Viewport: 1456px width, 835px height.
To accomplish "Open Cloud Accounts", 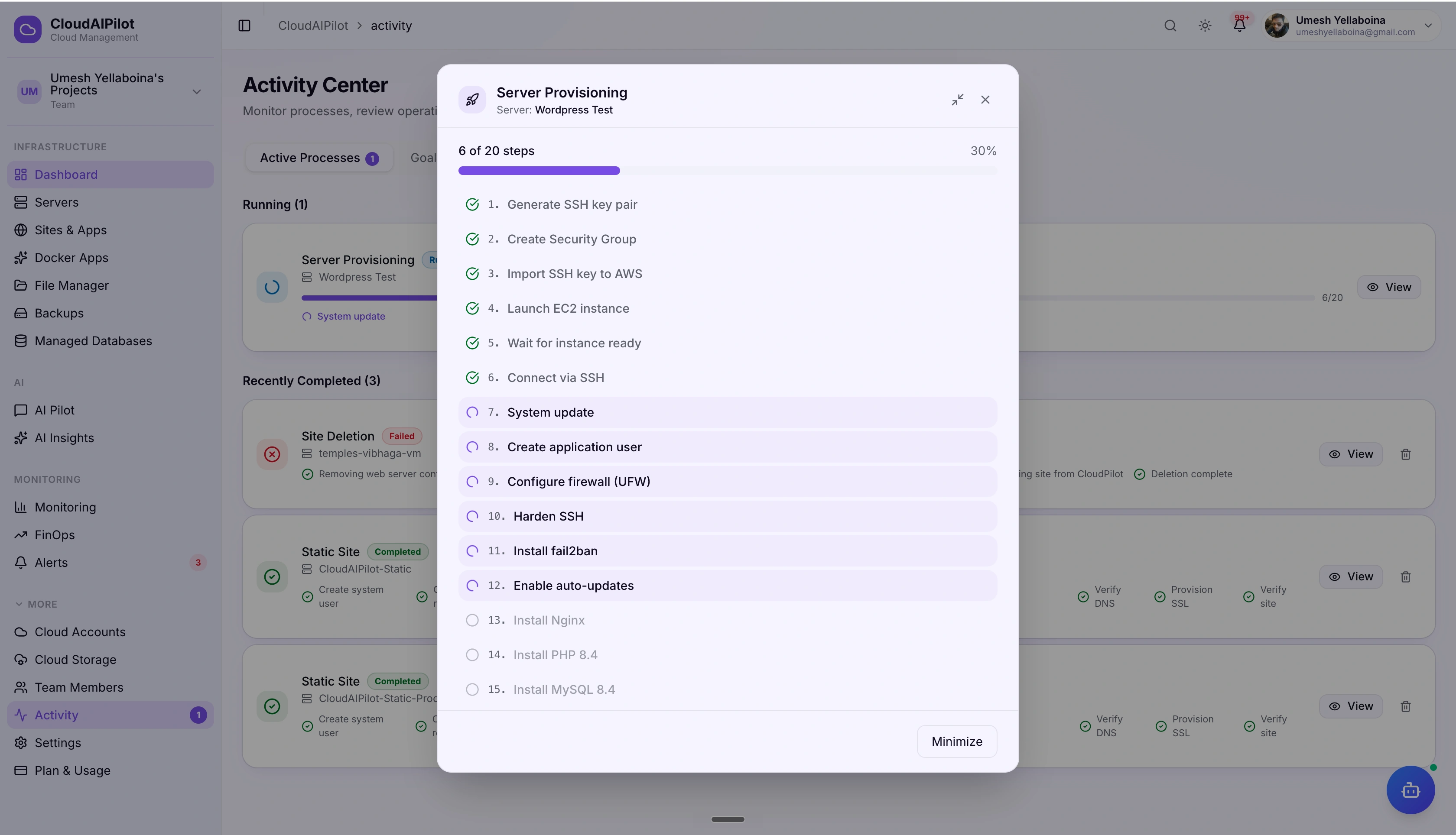I will coord(110,631).
